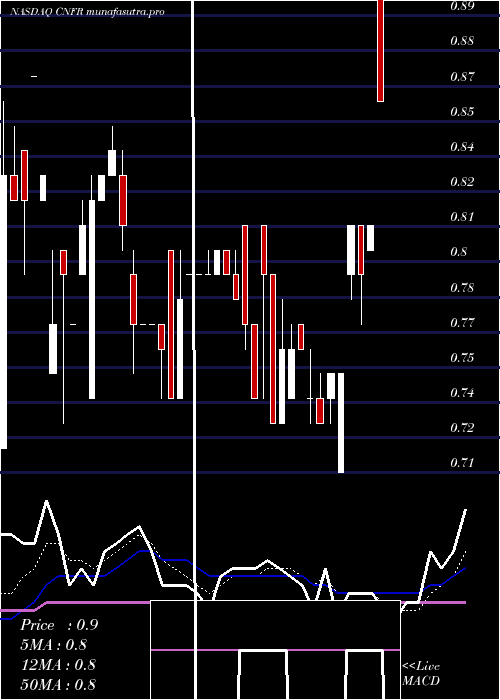
Task: Click the 0.85 price axis label
Action: [x=462, y=112]
